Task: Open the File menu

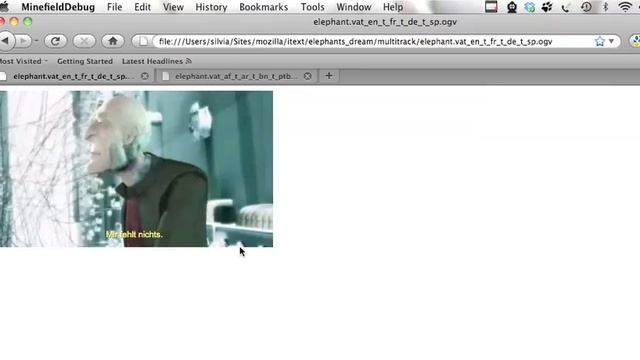Action: click(x=114, y=7)
